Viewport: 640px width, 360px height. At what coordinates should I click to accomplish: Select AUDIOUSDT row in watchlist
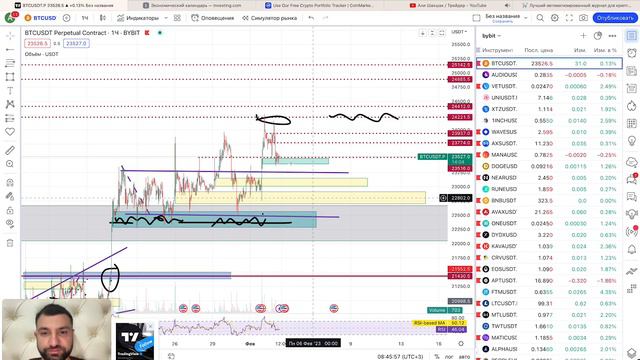549,75
